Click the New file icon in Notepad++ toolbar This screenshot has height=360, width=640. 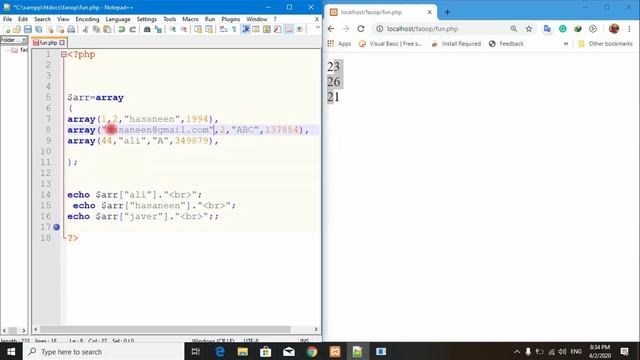(7, 29)
